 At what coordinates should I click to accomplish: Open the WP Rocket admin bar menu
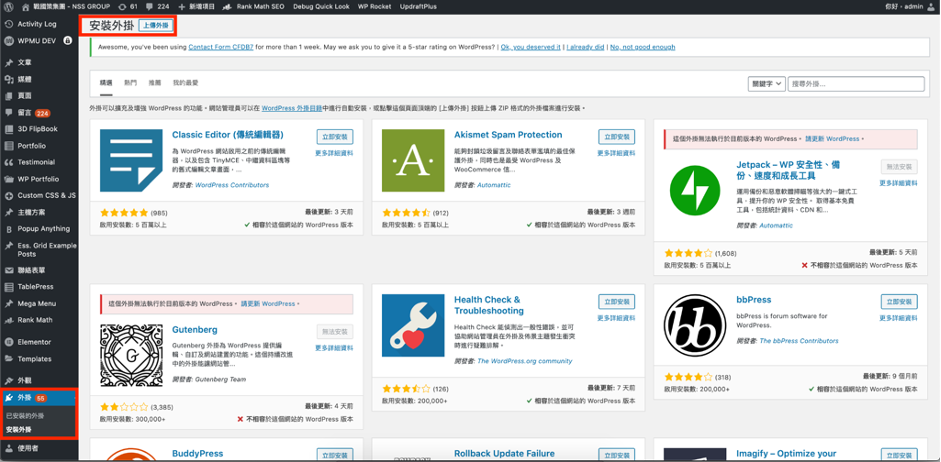tap(374, 7)
